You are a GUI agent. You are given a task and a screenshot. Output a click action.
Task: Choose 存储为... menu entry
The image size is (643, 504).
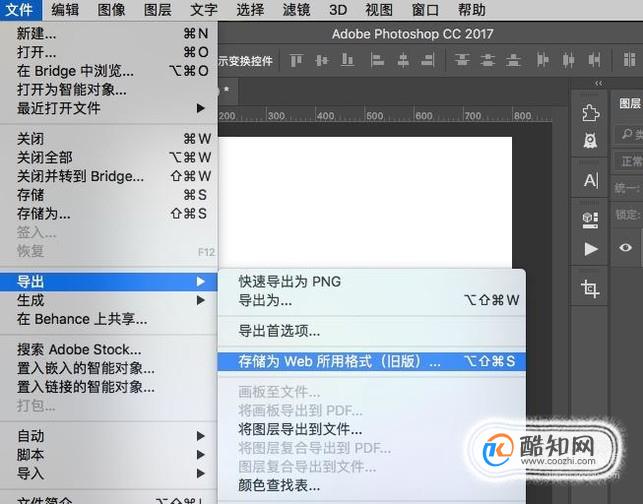[109, 214]
